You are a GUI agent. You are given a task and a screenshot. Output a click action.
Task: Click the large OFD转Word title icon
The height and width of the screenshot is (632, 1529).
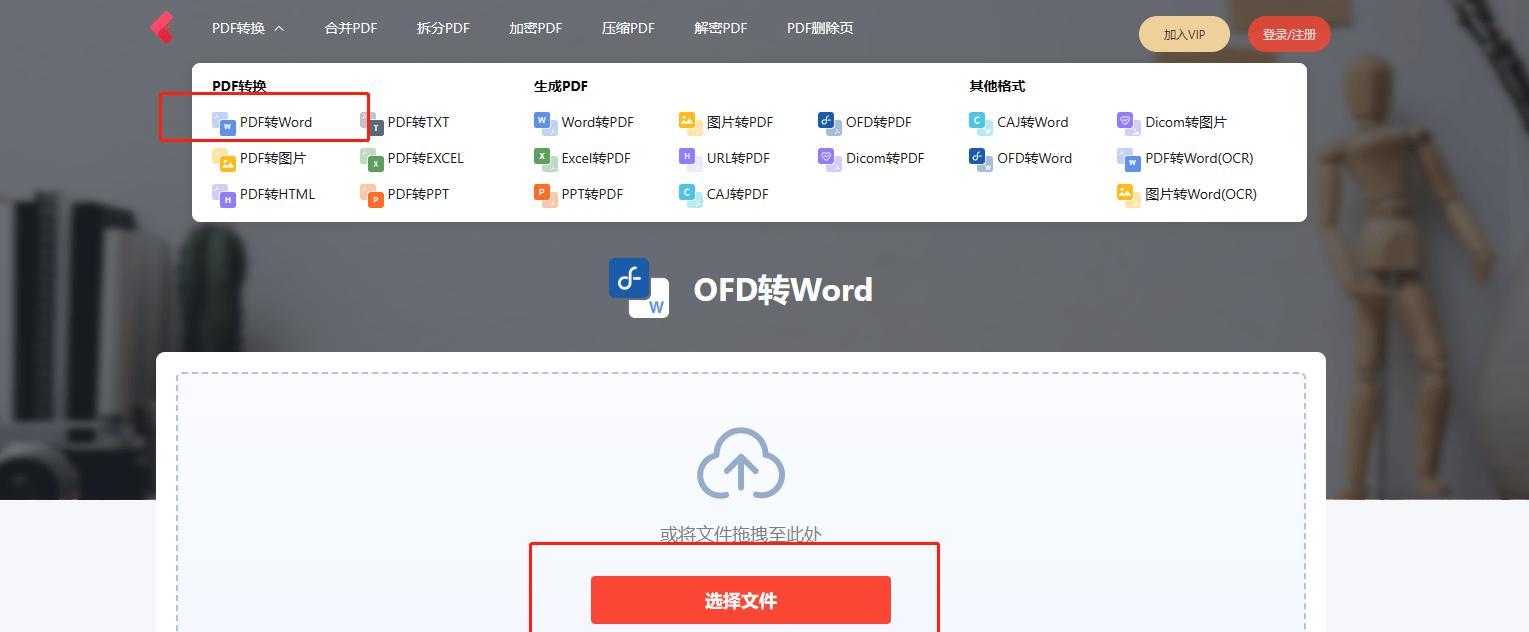(639, 288)
